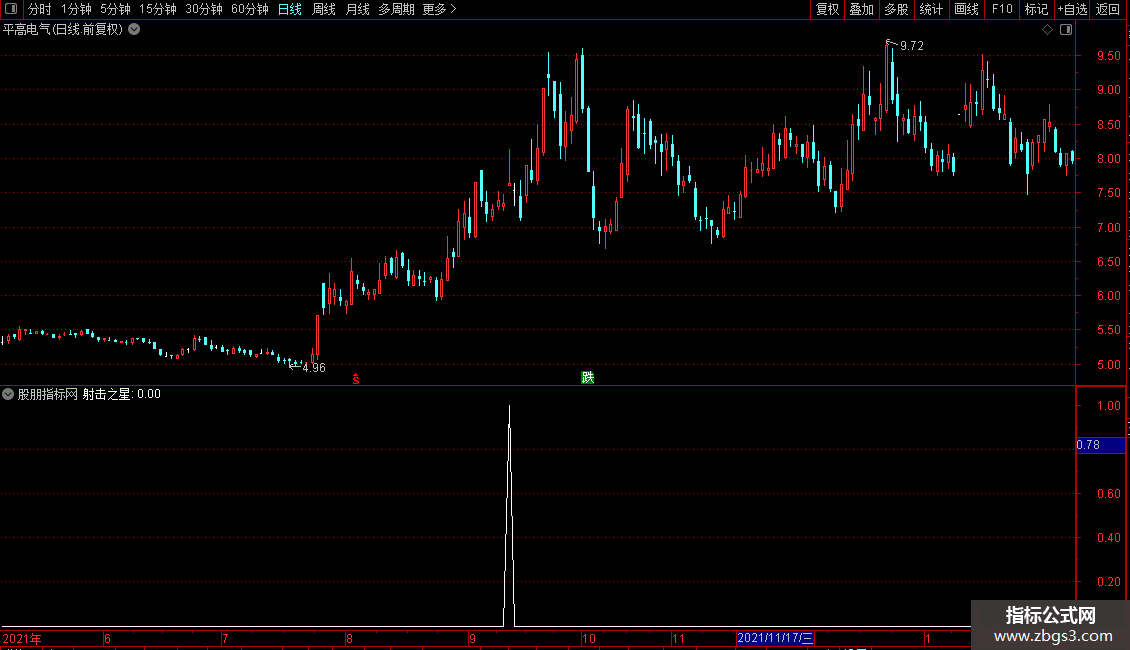1130x650 pixels.
Task: Open the 多周期 multi-period view
Action: [x=396, y=9]
